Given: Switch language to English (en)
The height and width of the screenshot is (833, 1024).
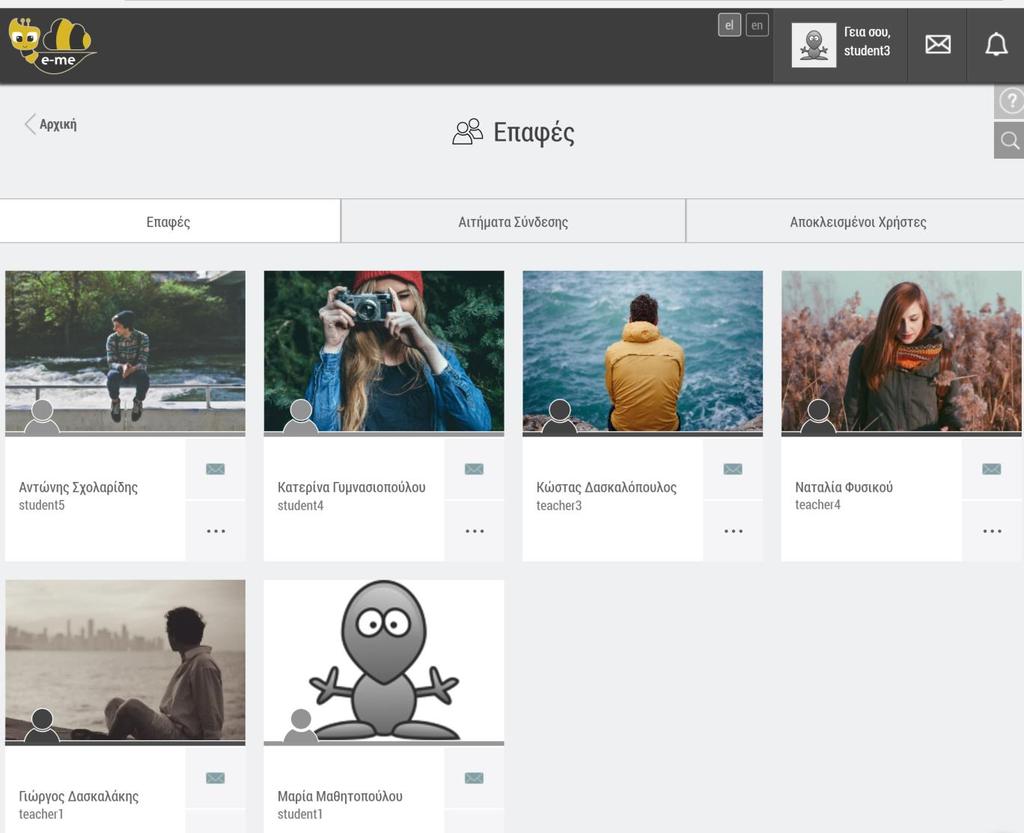Looking at the screenshot, I should coord(757,25).
